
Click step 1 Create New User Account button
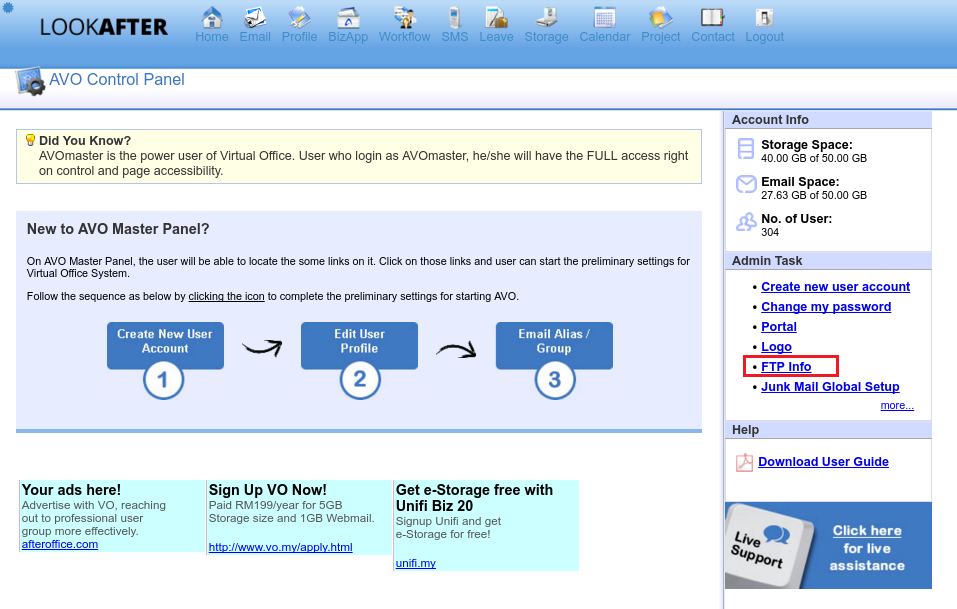click(x=165, y=360)
